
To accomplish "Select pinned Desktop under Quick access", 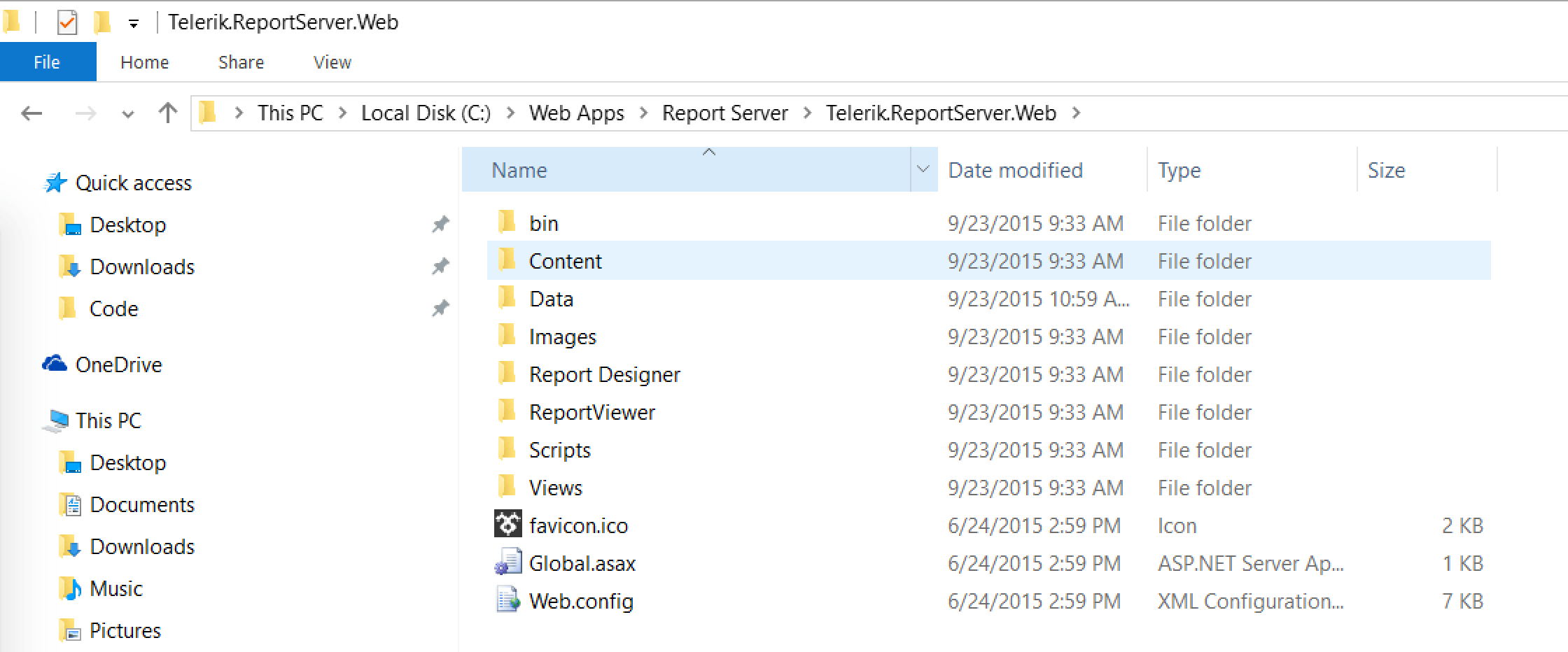I will coord(127,225).
